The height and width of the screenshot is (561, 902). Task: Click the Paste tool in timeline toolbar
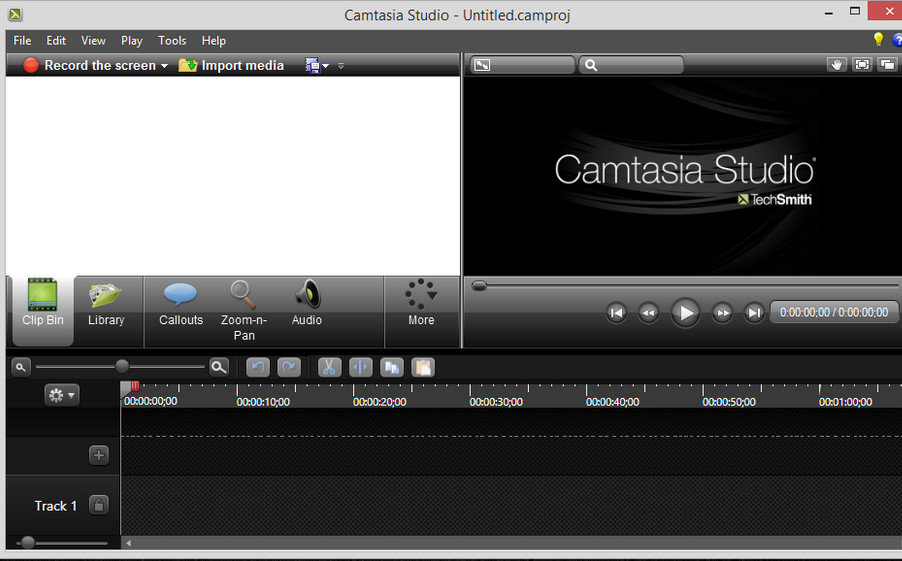[423, 367]
